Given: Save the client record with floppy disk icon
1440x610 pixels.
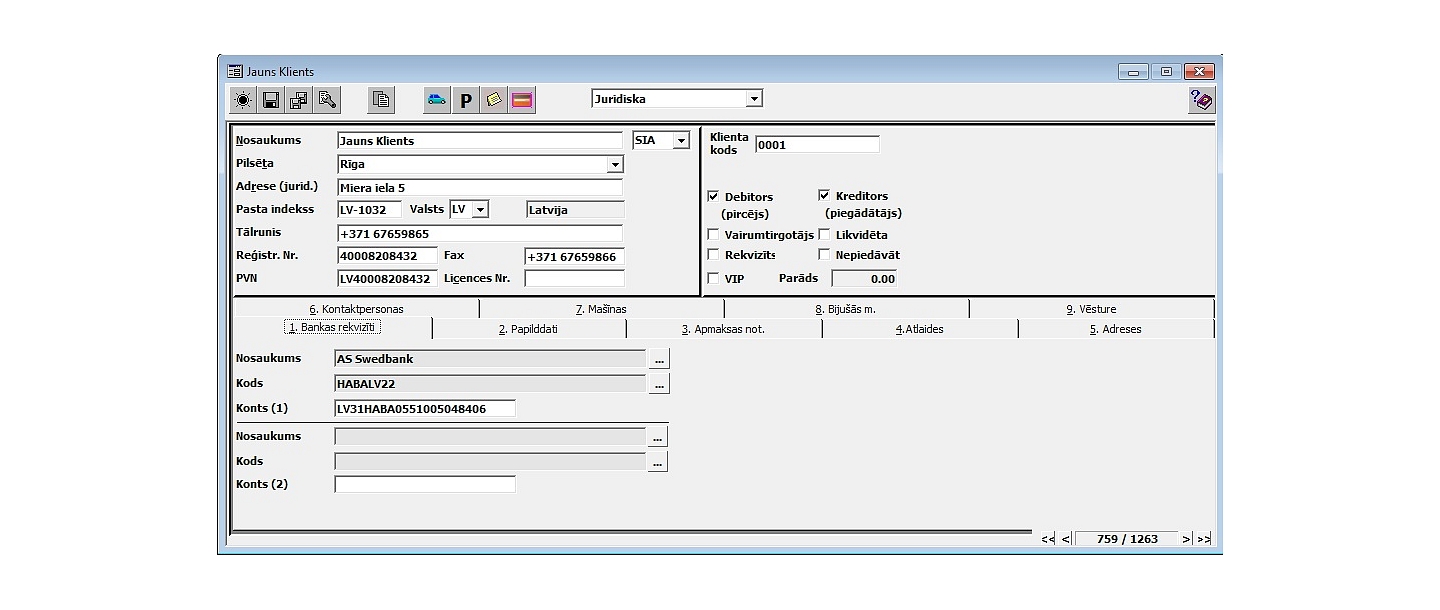Looking at the screenshot, I should coord(270,99).
